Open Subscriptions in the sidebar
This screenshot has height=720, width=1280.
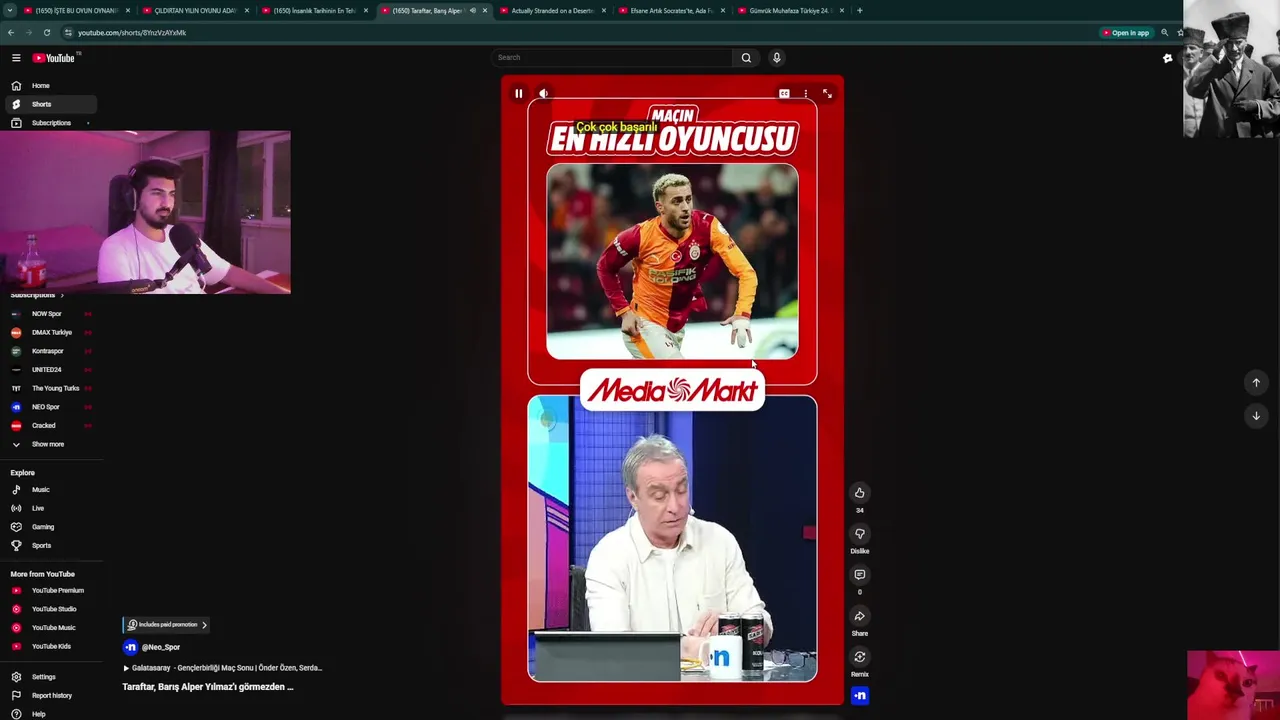[x=49, y=123]
